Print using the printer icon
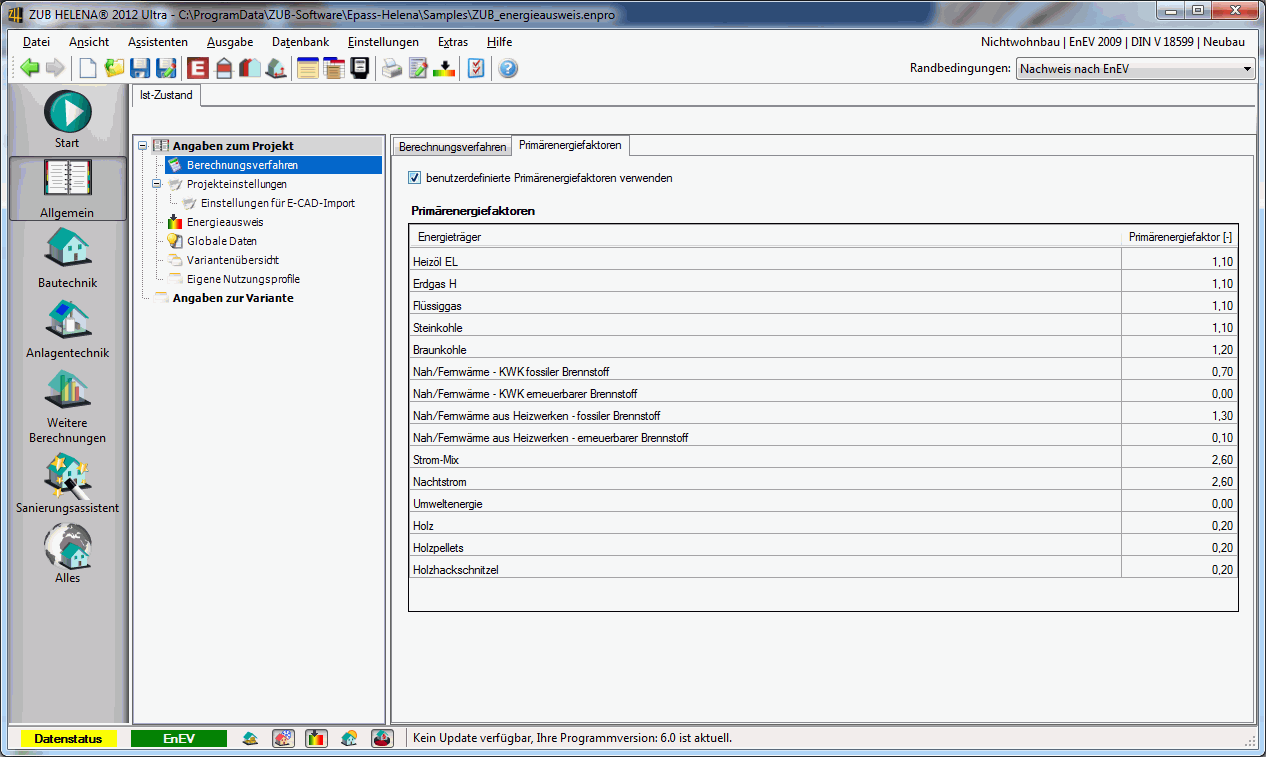 tap(392, 68)
